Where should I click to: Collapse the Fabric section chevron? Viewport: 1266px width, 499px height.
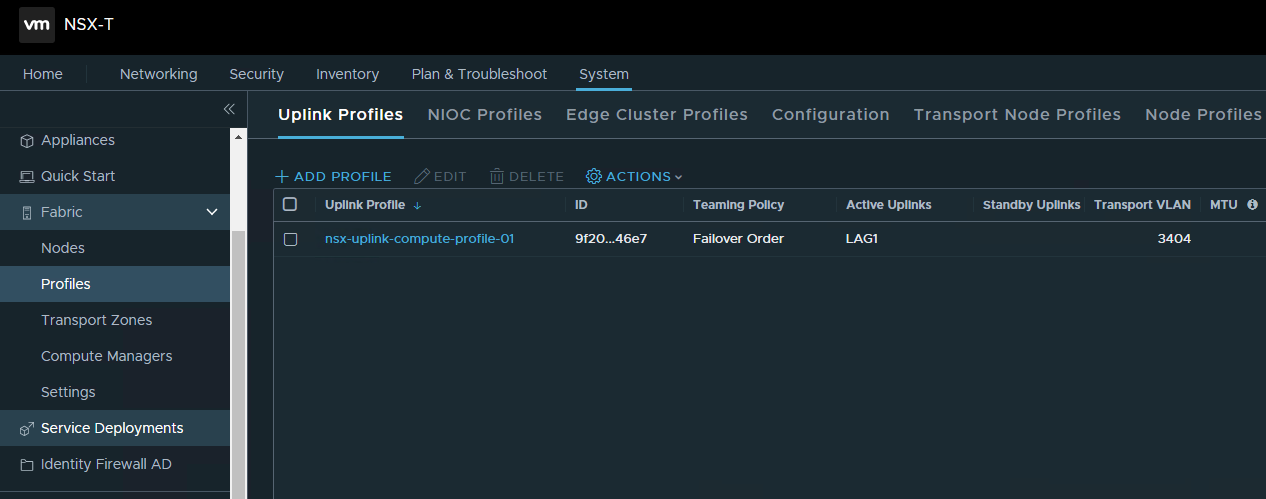212,212
